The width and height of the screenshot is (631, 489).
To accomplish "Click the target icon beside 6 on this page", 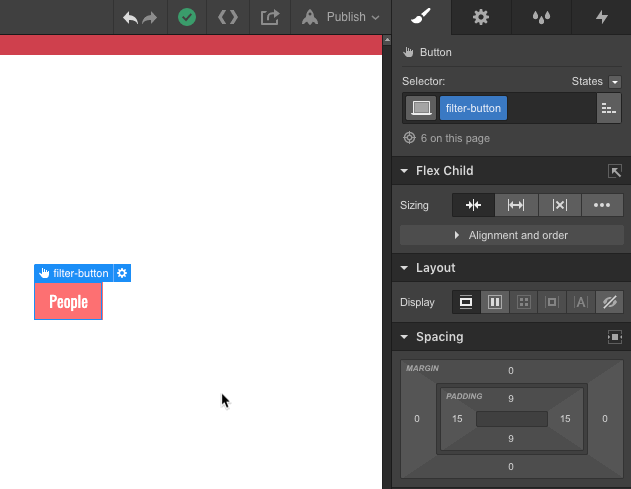I will [x=409, y=138].
